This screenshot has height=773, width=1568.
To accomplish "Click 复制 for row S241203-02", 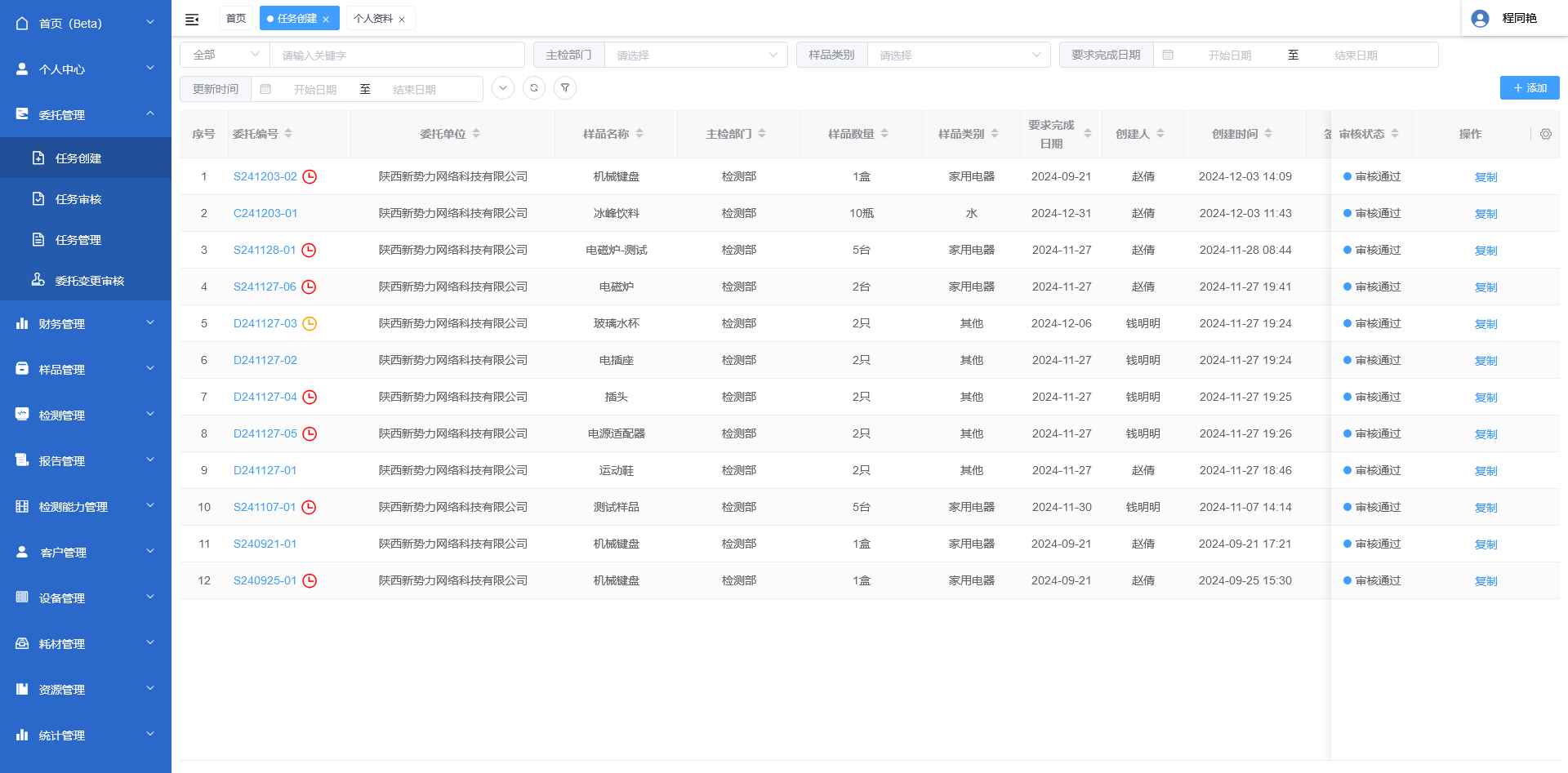I will 1486,177.
